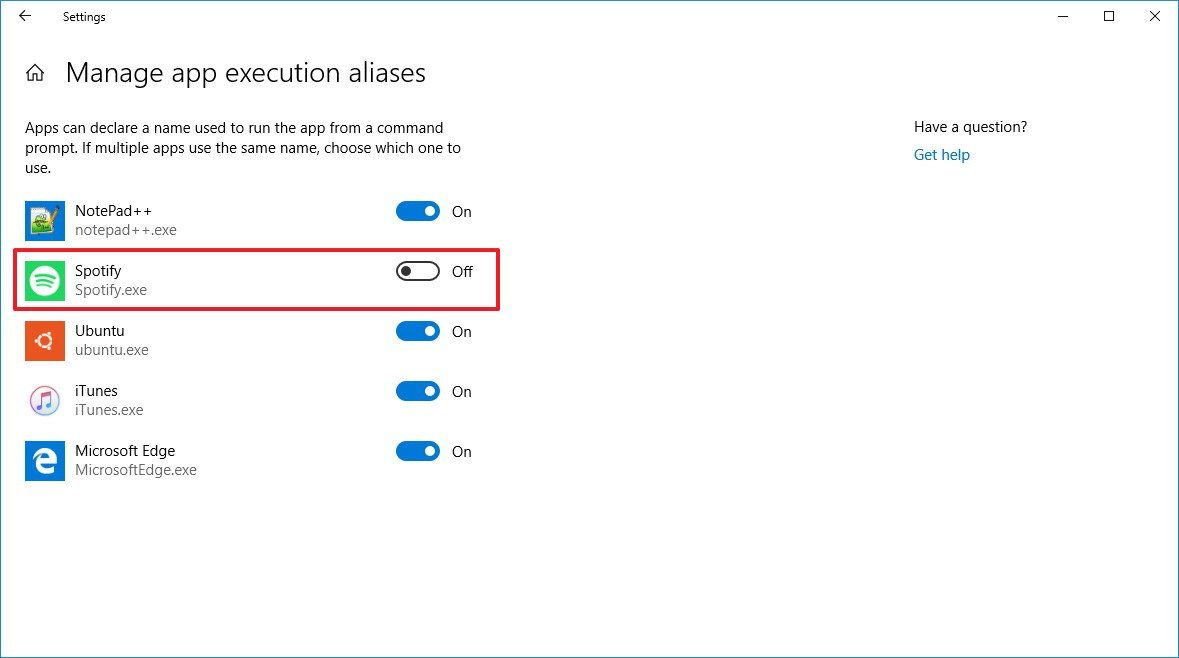Open the Get help link
Viewport: 1179px width, 658px height.
pos(941,154)
